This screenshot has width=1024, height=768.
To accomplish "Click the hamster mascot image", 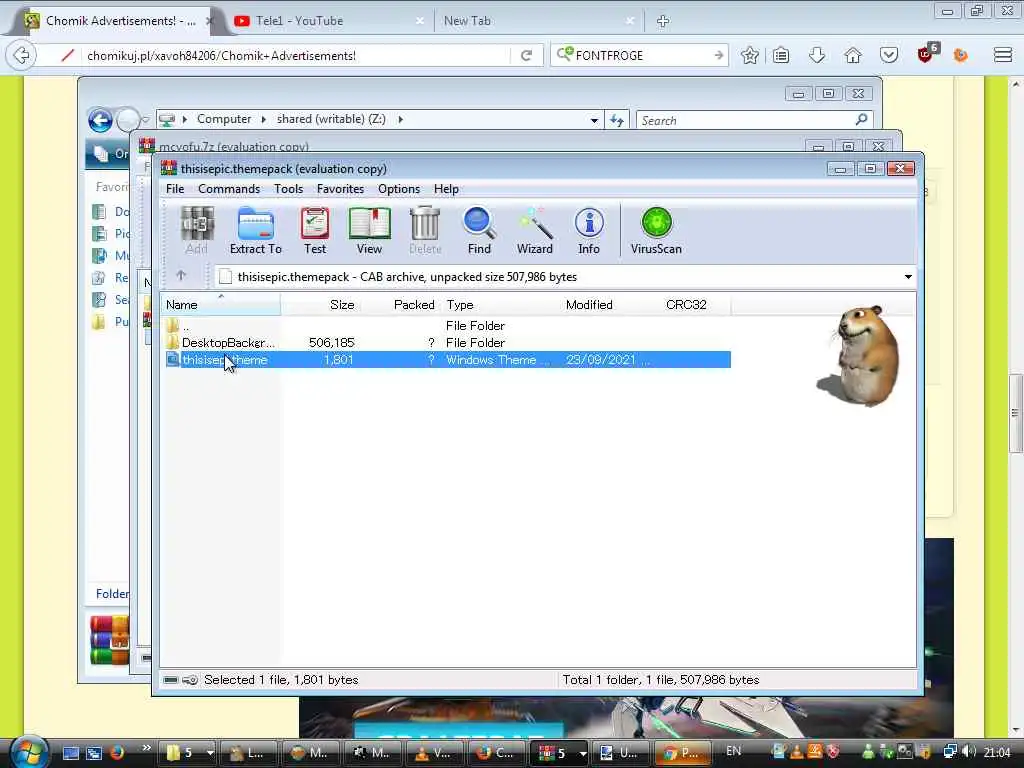I will click(x=859, y=356).
